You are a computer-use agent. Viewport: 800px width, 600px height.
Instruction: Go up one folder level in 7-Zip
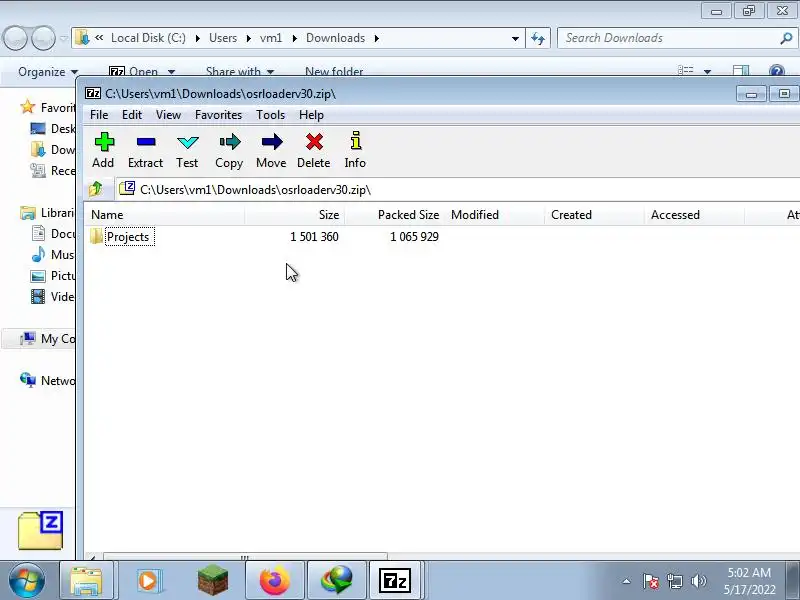pos(96,189)
